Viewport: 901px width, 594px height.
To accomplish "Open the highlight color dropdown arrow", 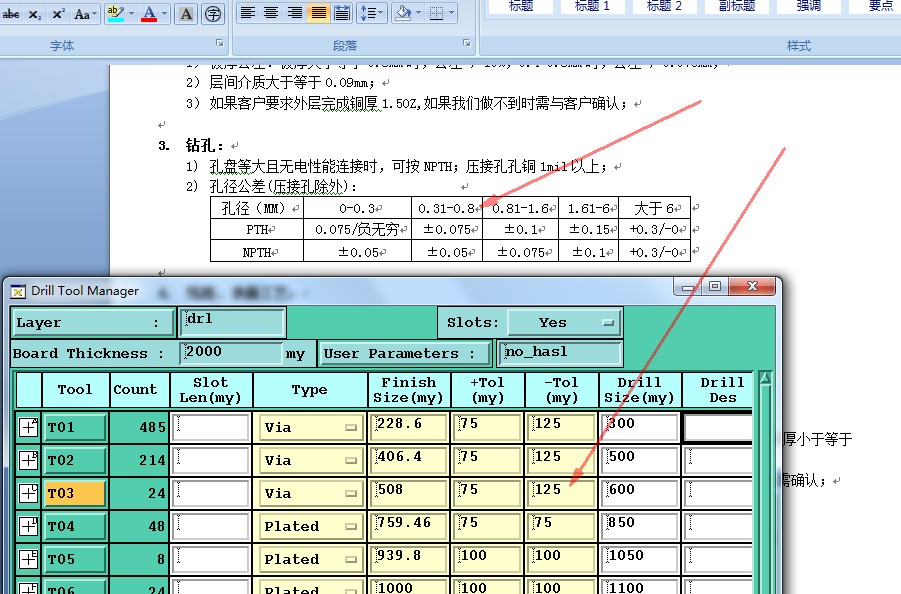I will click(x=132, y=14).
